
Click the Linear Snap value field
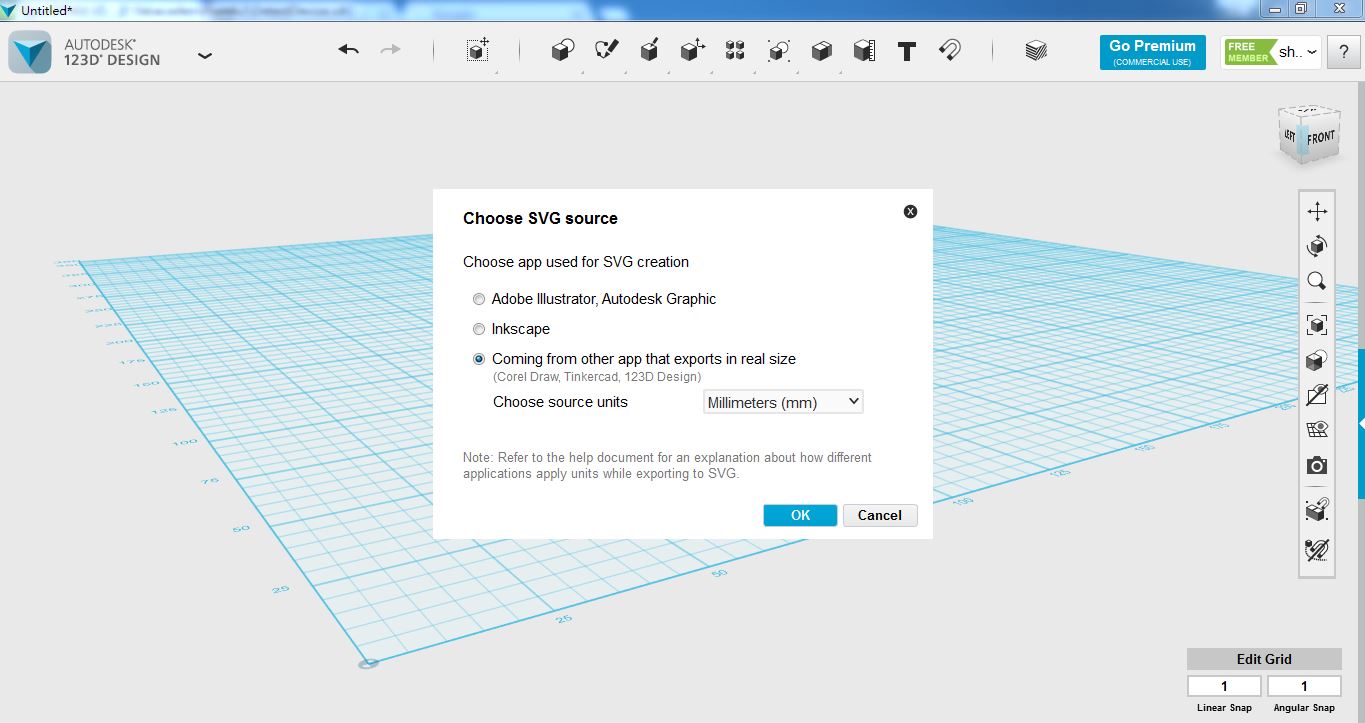pyautogui.click(x=1224, y=686)
